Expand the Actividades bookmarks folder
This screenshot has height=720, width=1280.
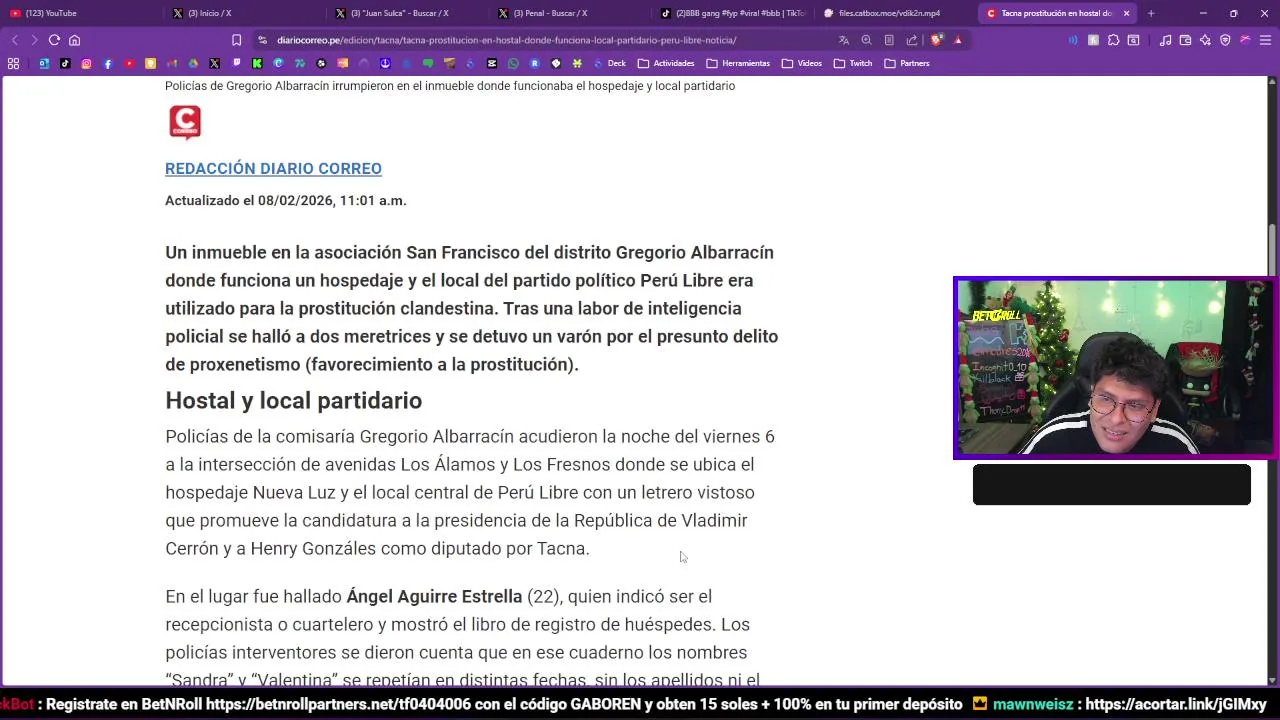(666, 63)
